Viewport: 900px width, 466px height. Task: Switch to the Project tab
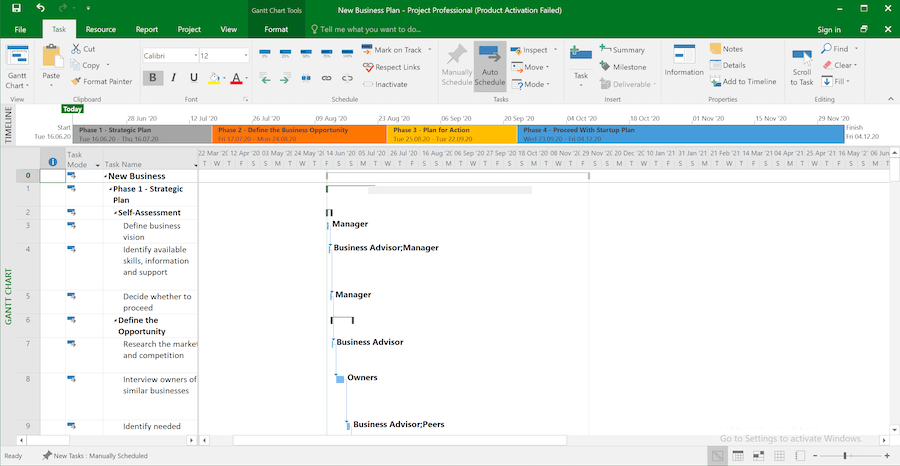tap(189, 29)
